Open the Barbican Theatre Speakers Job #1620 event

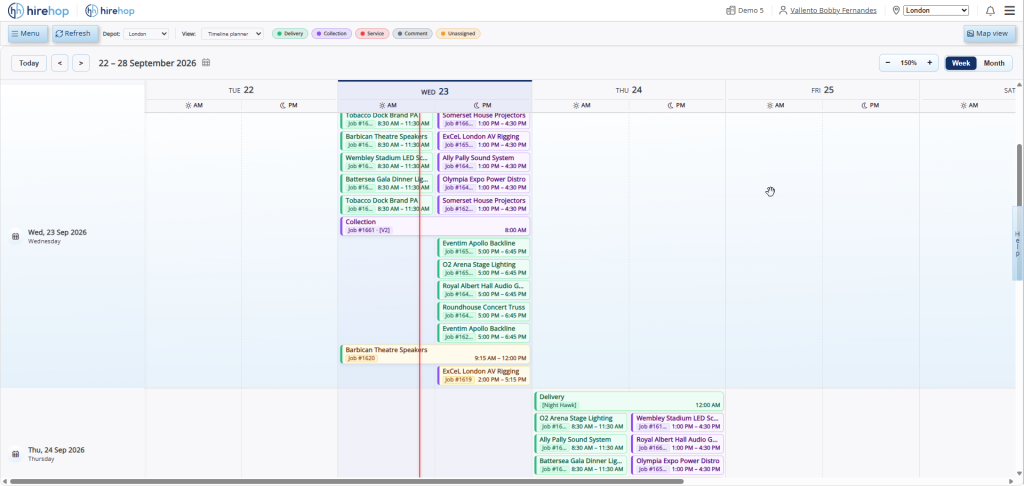(x=435, y=354)
